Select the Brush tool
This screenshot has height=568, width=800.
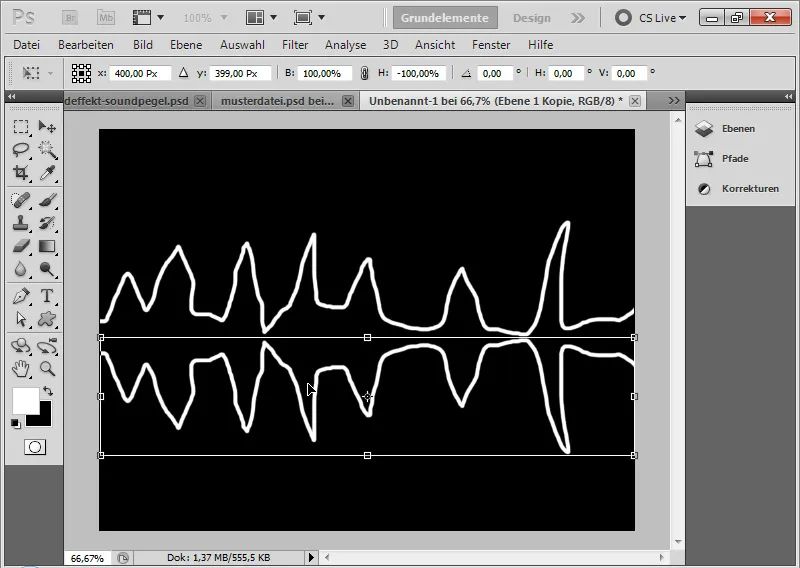(x=47, y=200)
